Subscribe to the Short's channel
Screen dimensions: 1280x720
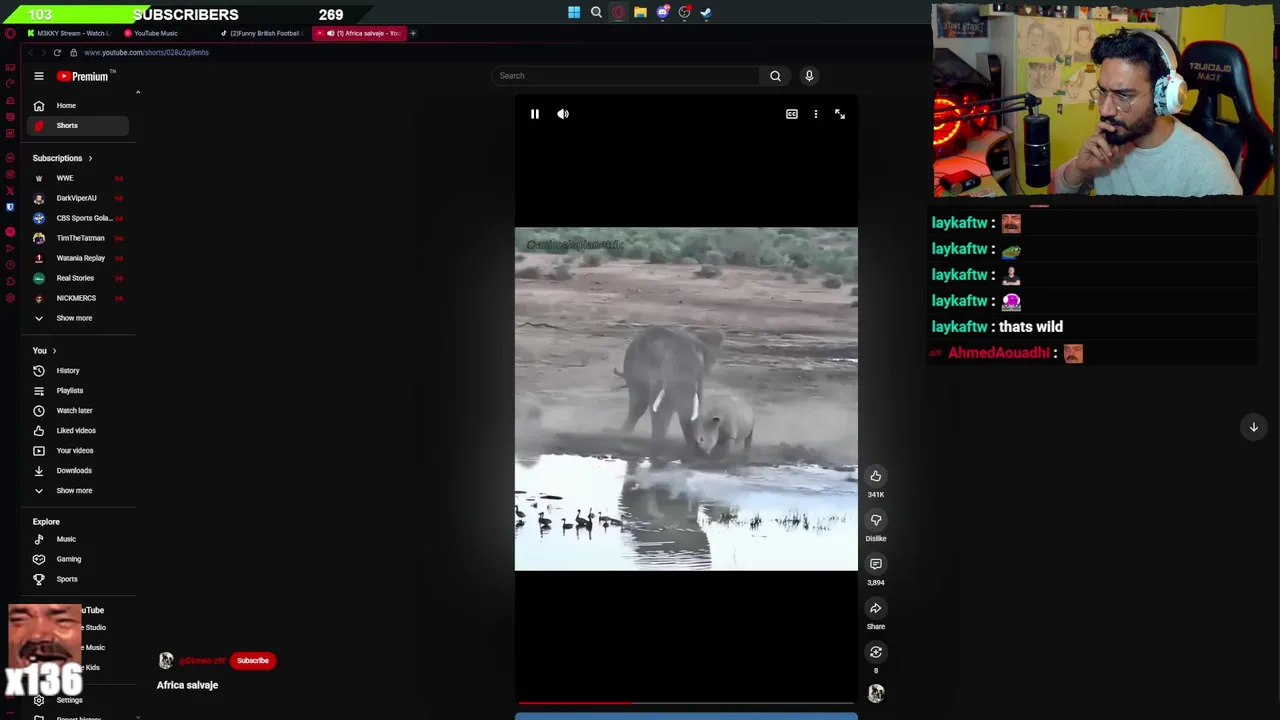[253, 660]
